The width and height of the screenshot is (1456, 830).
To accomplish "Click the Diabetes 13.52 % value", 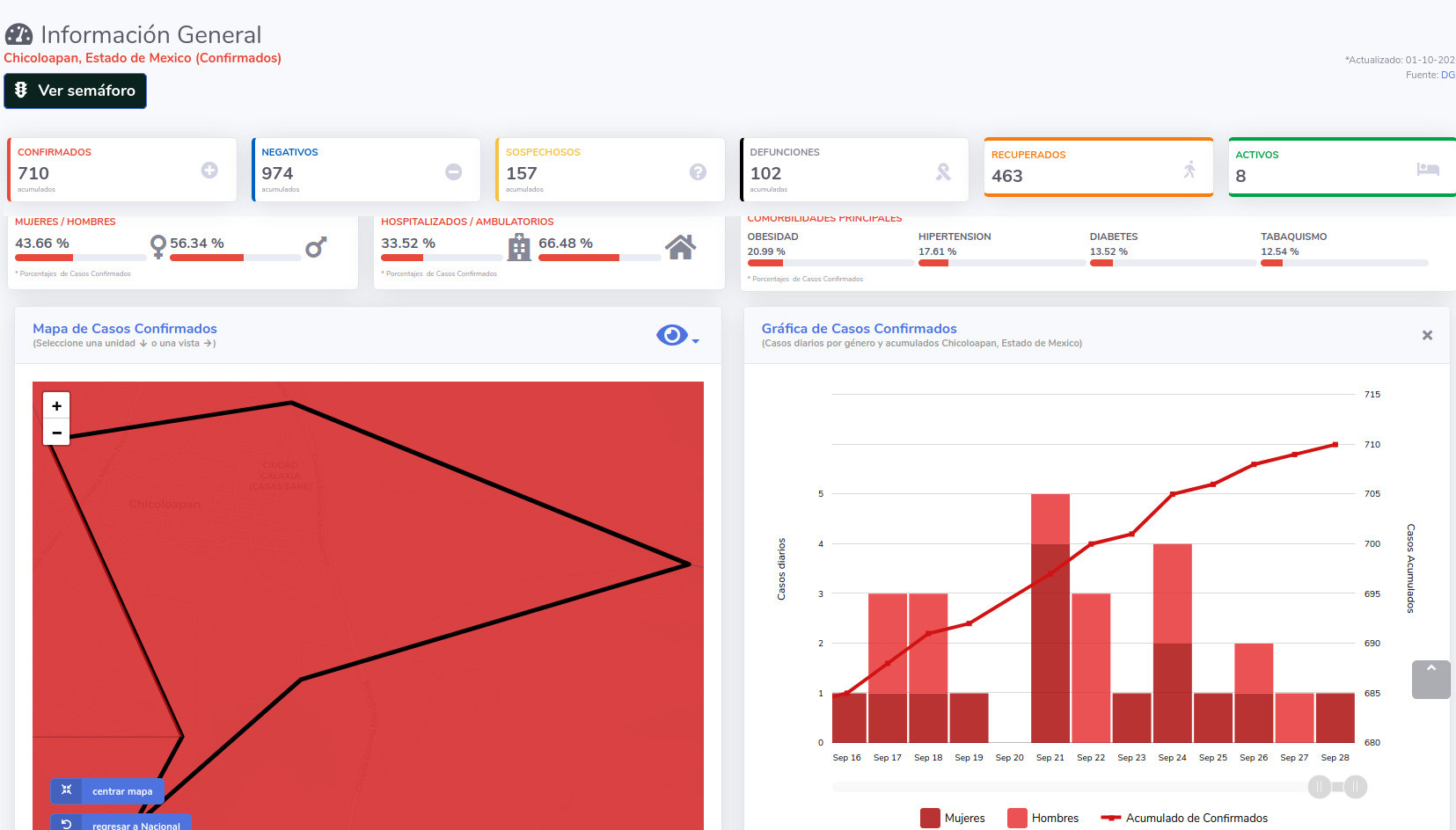I will (x=1108, y=251).
